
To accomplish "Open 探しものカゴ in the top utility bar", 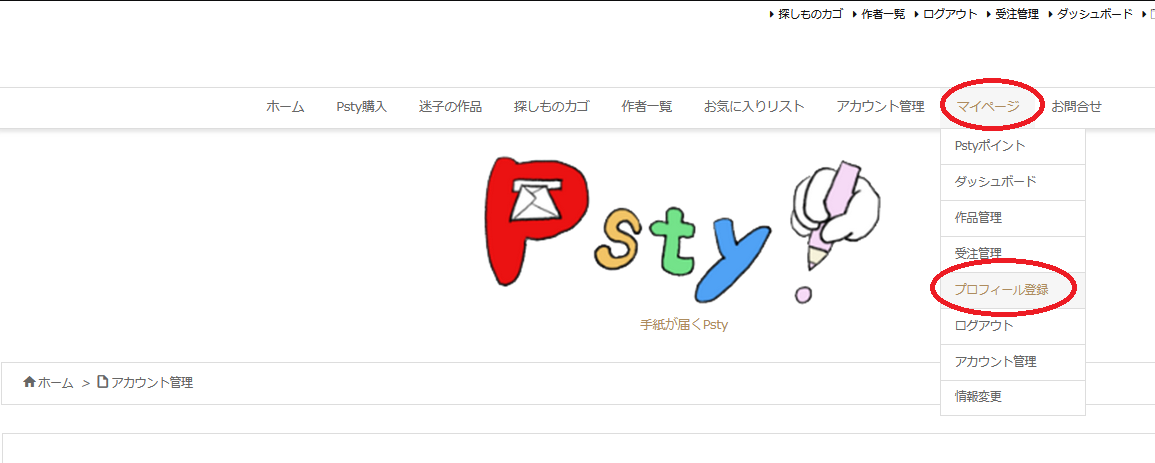I will point(810,14).
